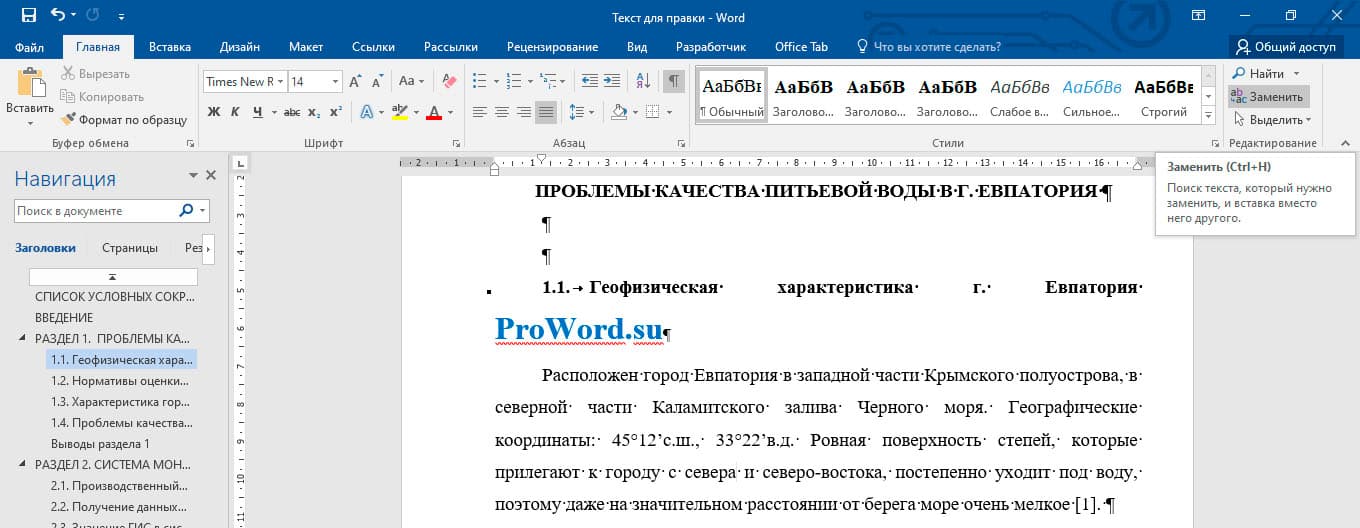Toggle strikethrough formatting (abc)
The image size is (1360, 528).
[294, 112]
